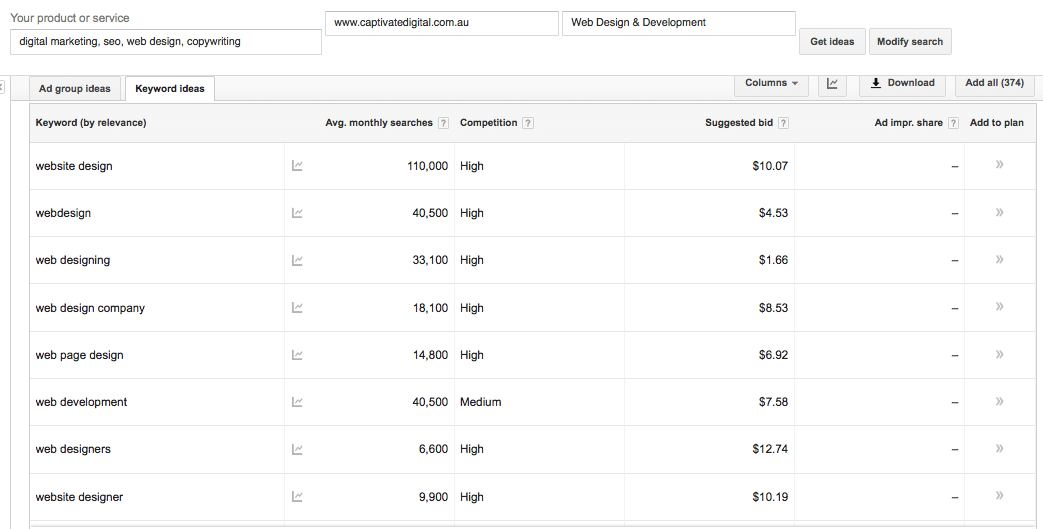This screenshot has height=529, width=1043.
Task: Add web designing to plan
Action: 999,260
